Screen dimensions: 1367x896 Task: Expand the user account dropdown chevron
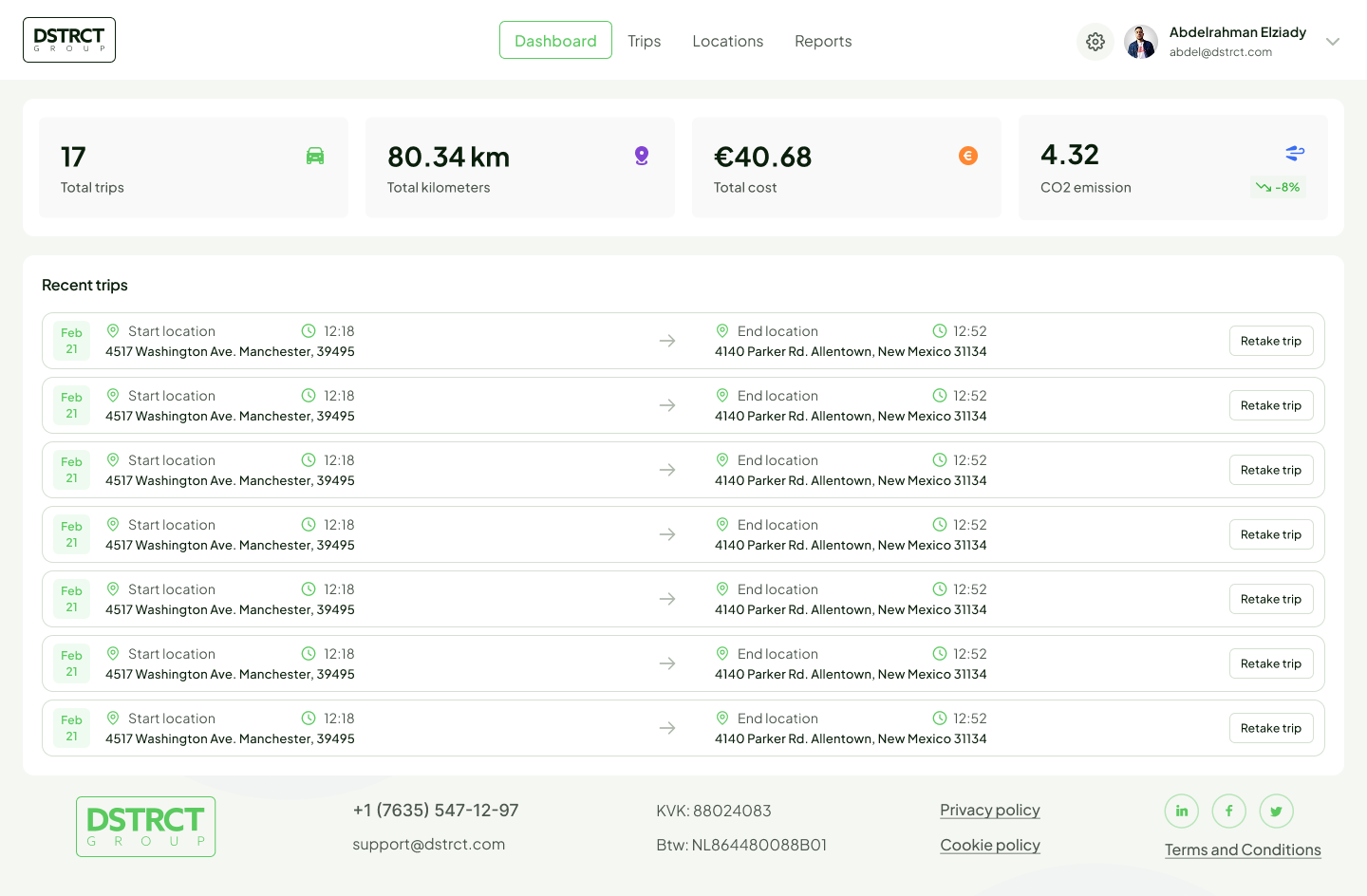(1333, 42)
